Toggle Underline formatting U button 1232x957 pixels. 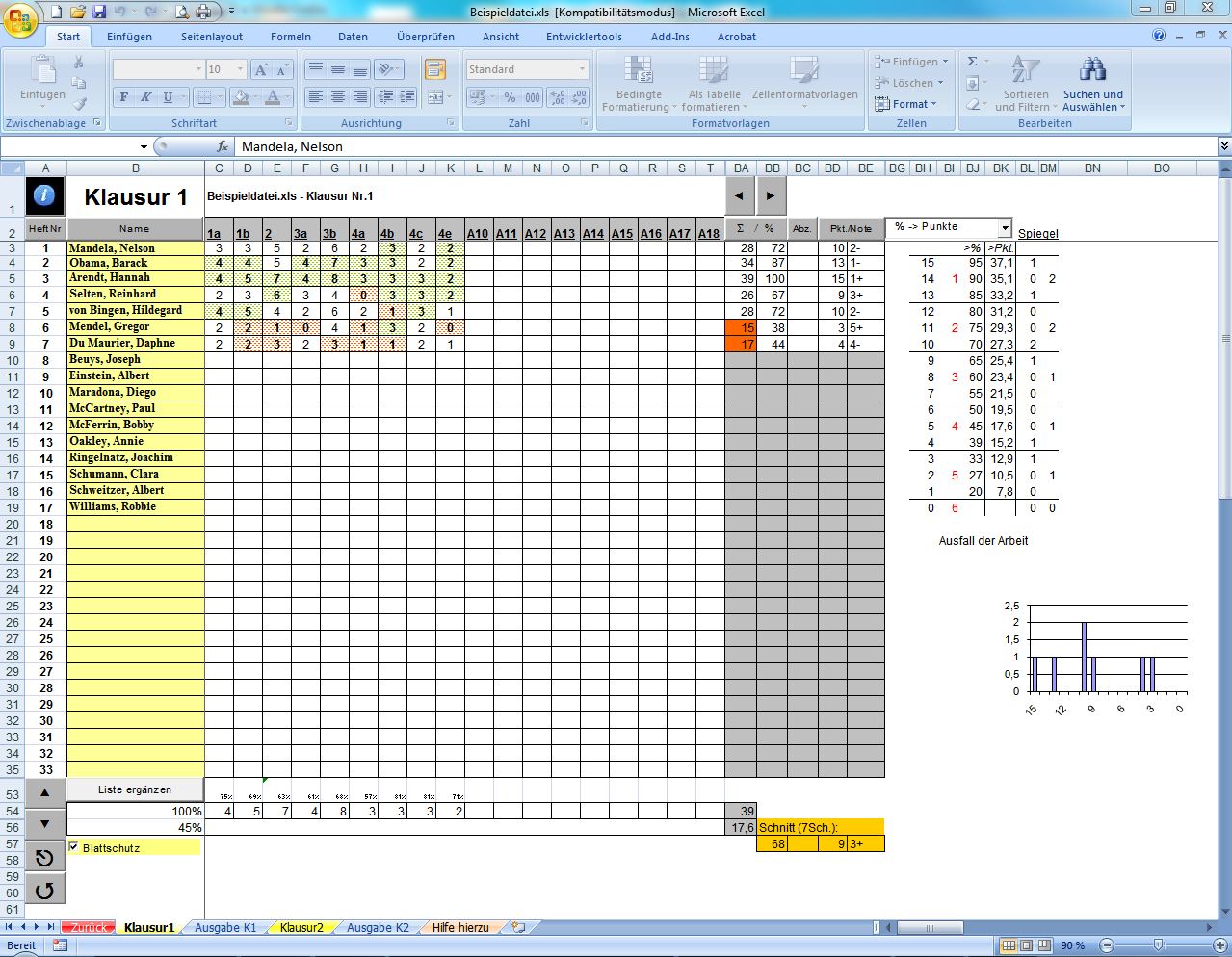coord(168,97)
